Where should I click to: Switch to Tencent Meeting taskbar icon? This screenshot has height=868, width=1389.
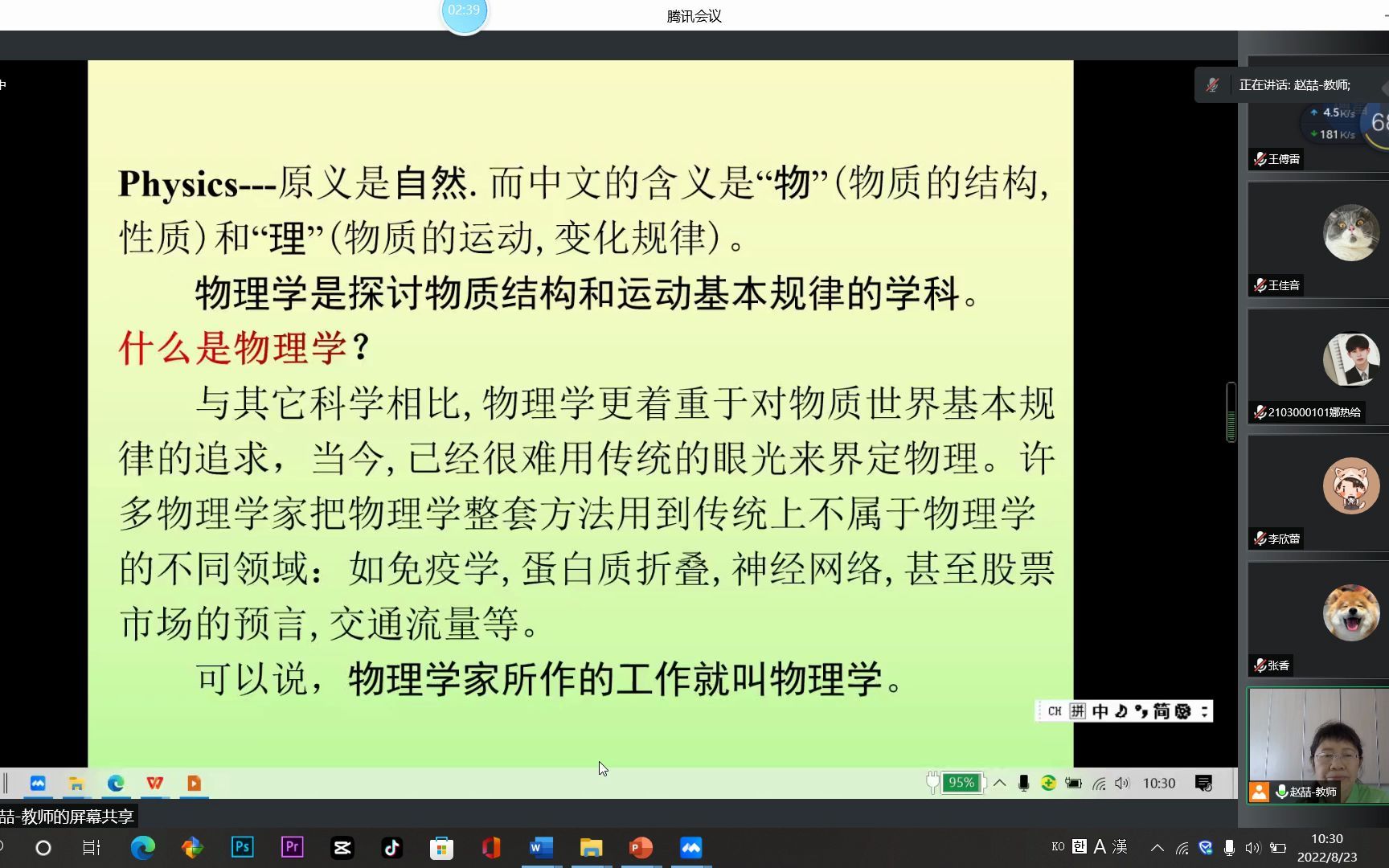(690, 847)
